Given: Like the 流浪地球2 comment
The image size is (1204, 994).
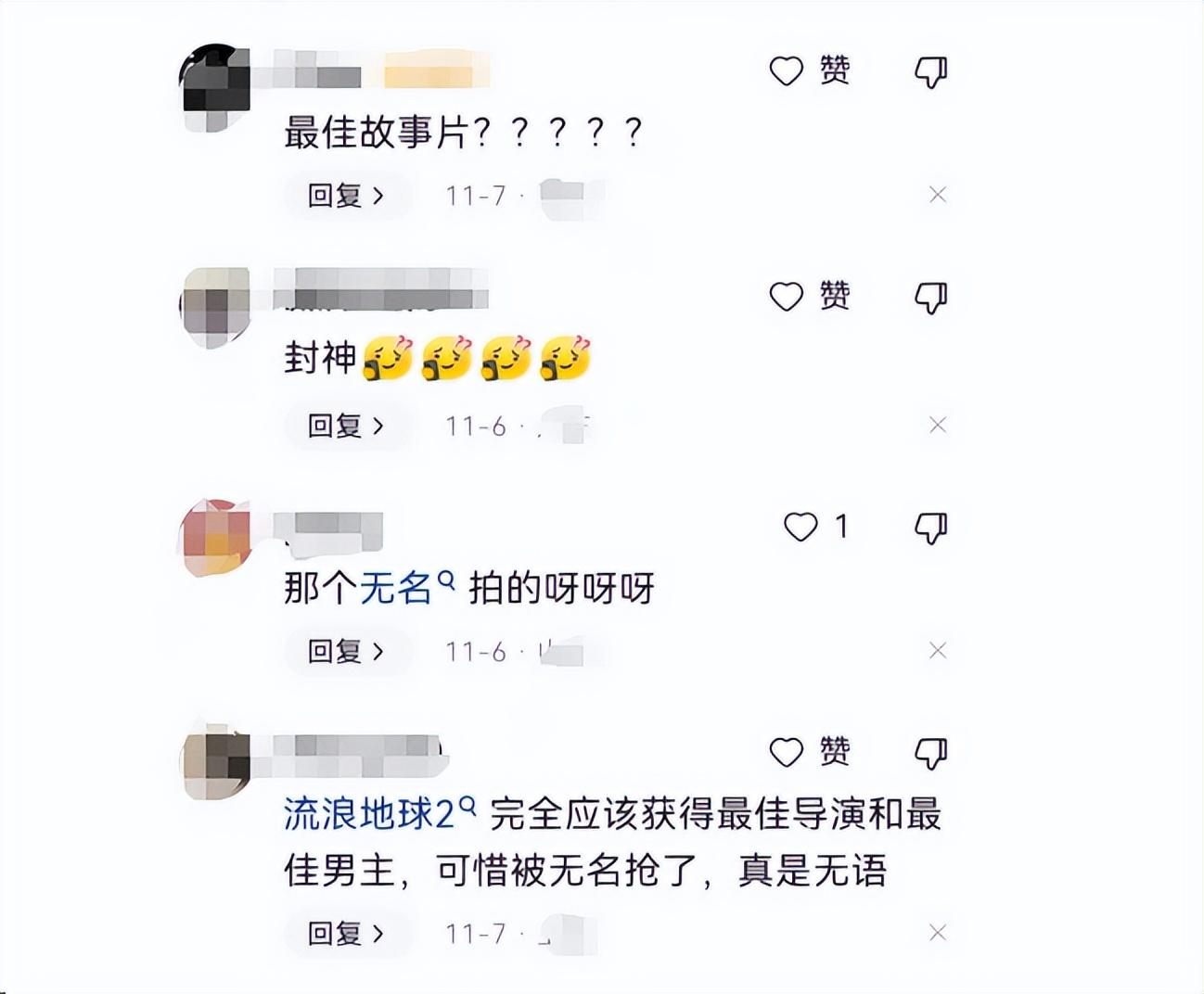Looking at the screenshot, I should (787, 752).
